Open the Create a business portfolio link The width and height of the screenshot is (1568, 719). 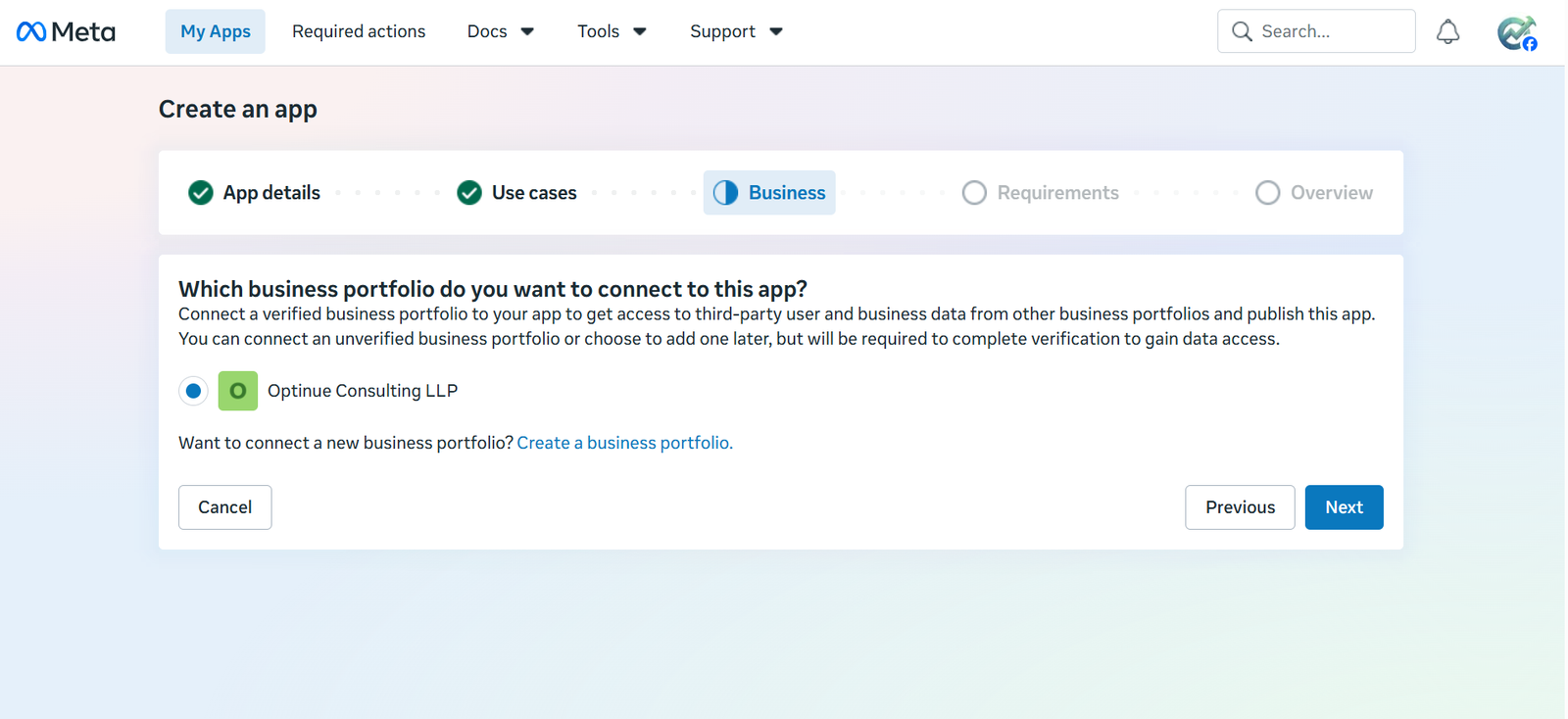click(625, 443)
